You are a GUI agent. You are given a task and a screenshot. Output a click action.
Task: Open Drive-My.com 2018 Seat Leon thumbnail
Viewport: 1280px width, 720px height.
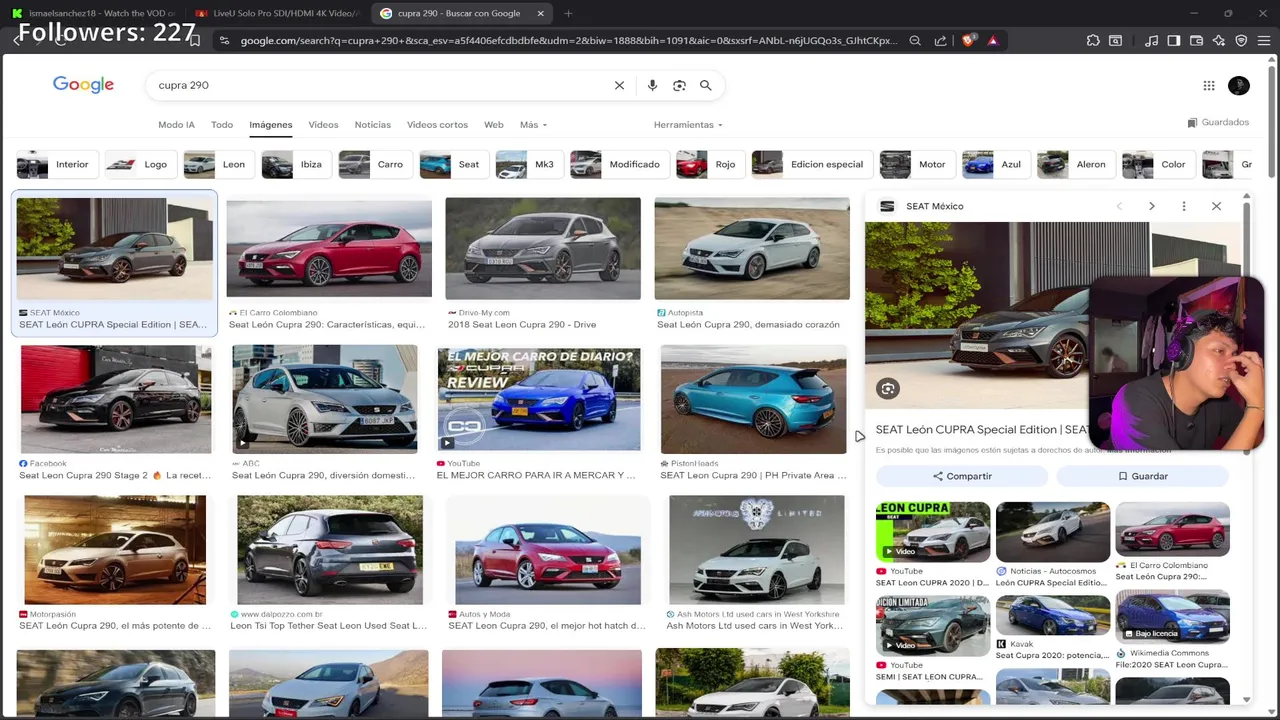[543, 248]
